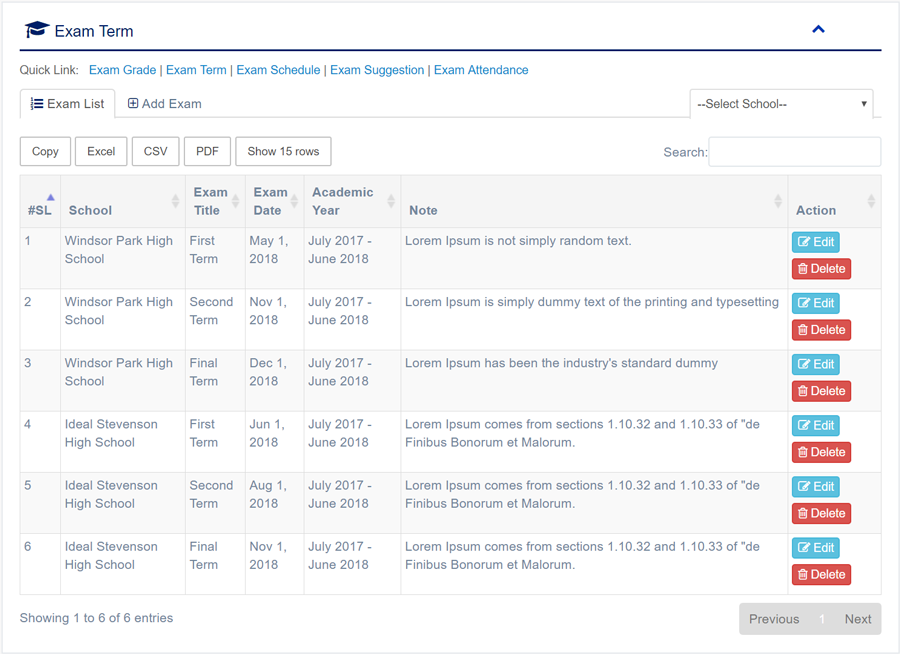Open the Exam Suggestion quick link
900x654 pixels.
377,70
